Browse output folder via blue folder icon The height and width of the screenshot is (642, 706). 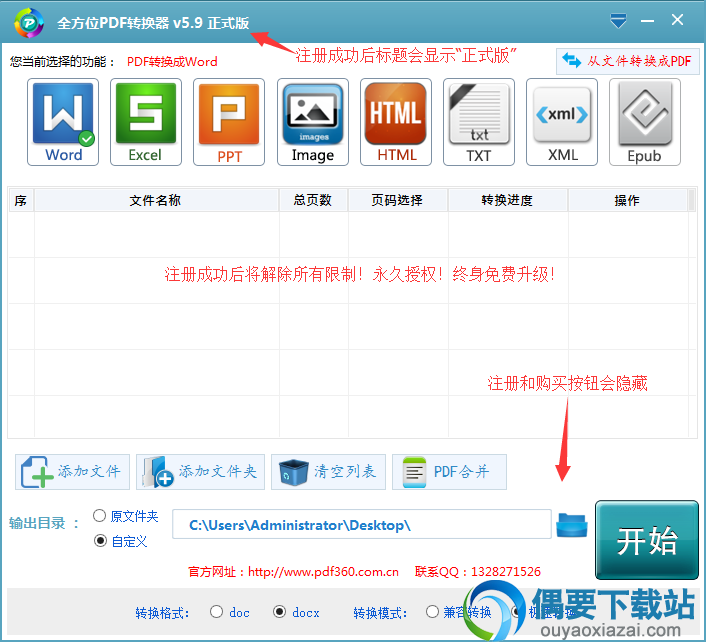tap(572, 525)
